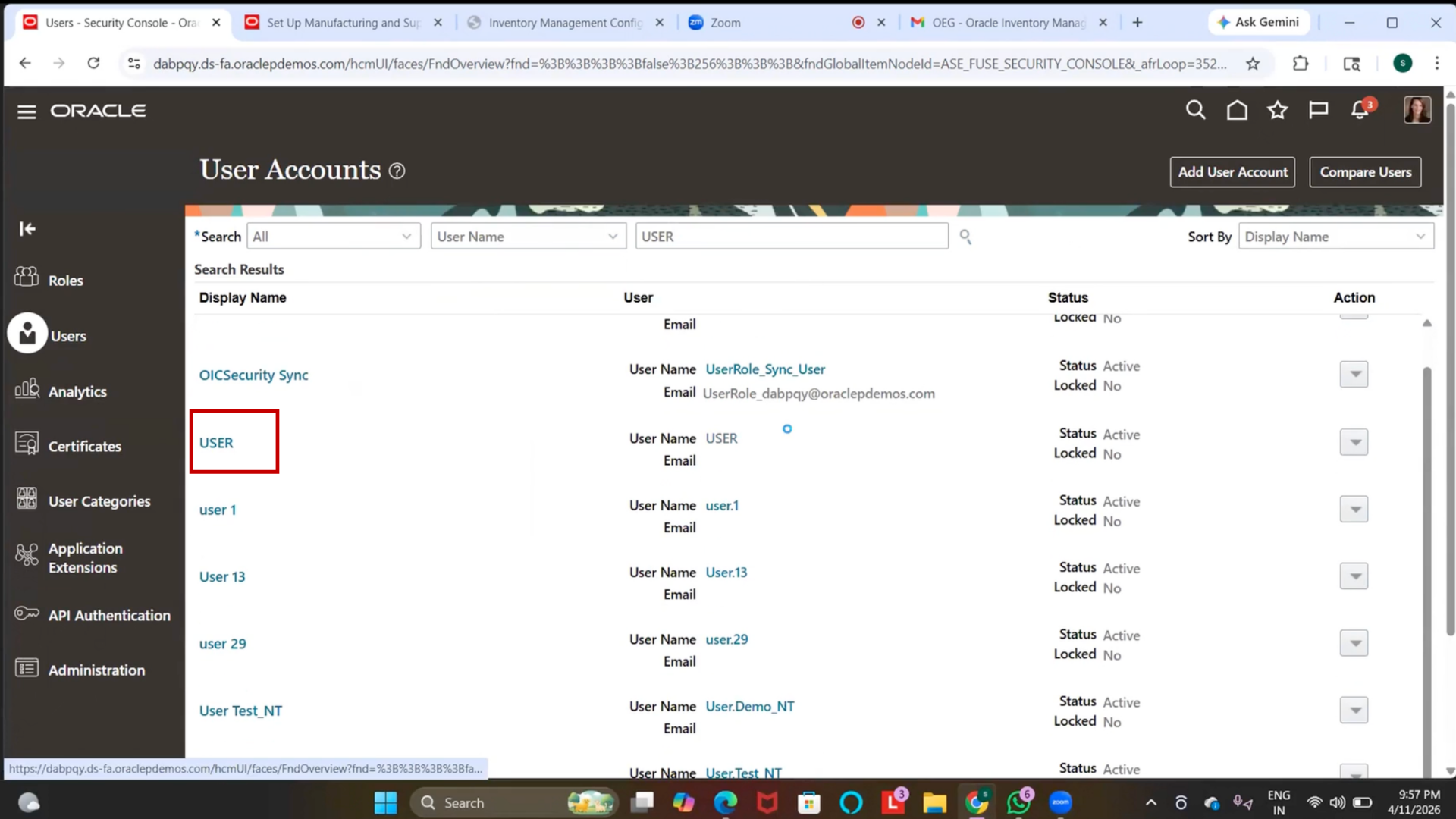Click in the search text field containing USER
This screenshot has height=819, width=1456.
tap(792, 237)
